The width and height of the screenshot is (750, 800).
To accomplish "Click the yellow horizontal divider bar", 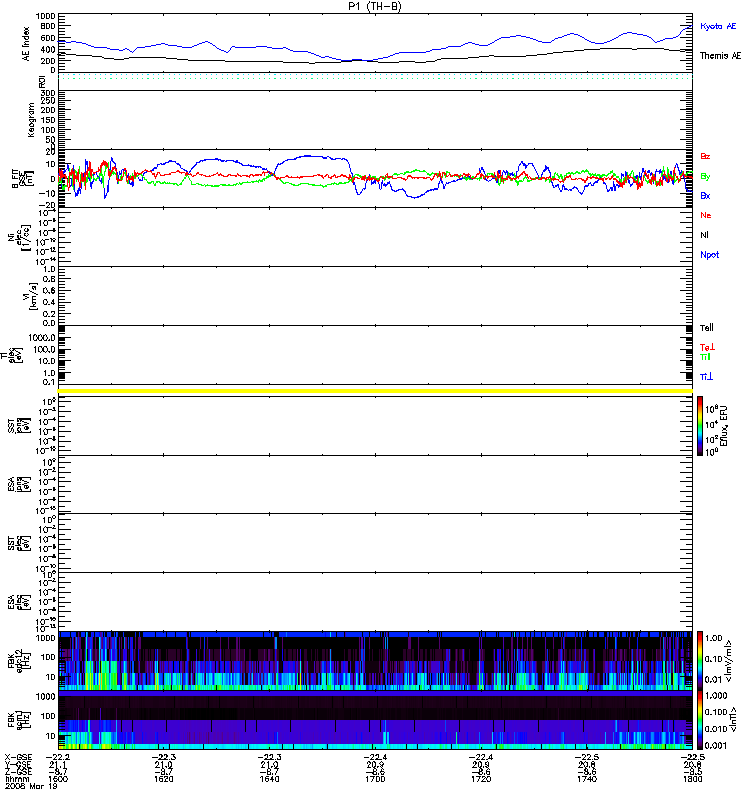I will (x=375, y=391).
